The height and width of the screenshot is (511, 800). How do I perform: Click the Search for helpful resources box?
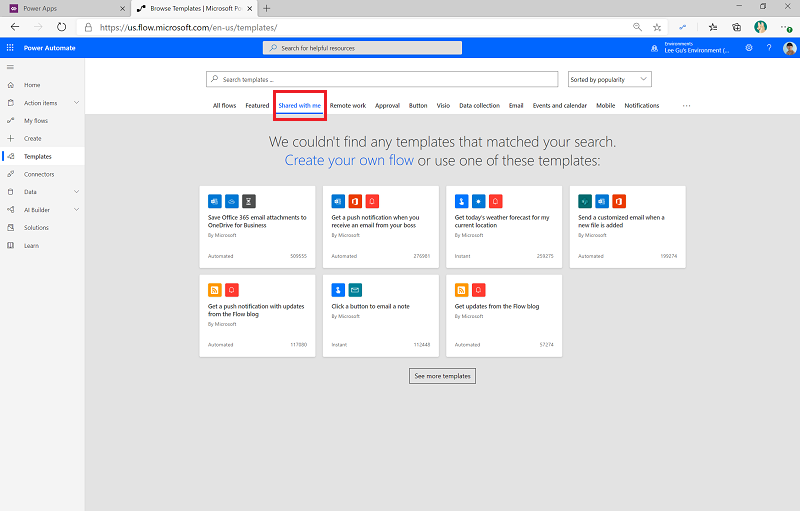[362, 48]
